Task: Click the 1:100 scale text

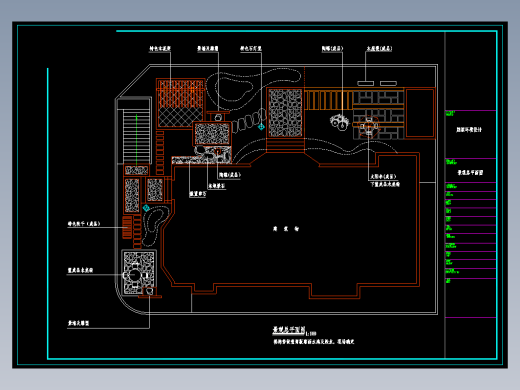Action: pos(311,333)
